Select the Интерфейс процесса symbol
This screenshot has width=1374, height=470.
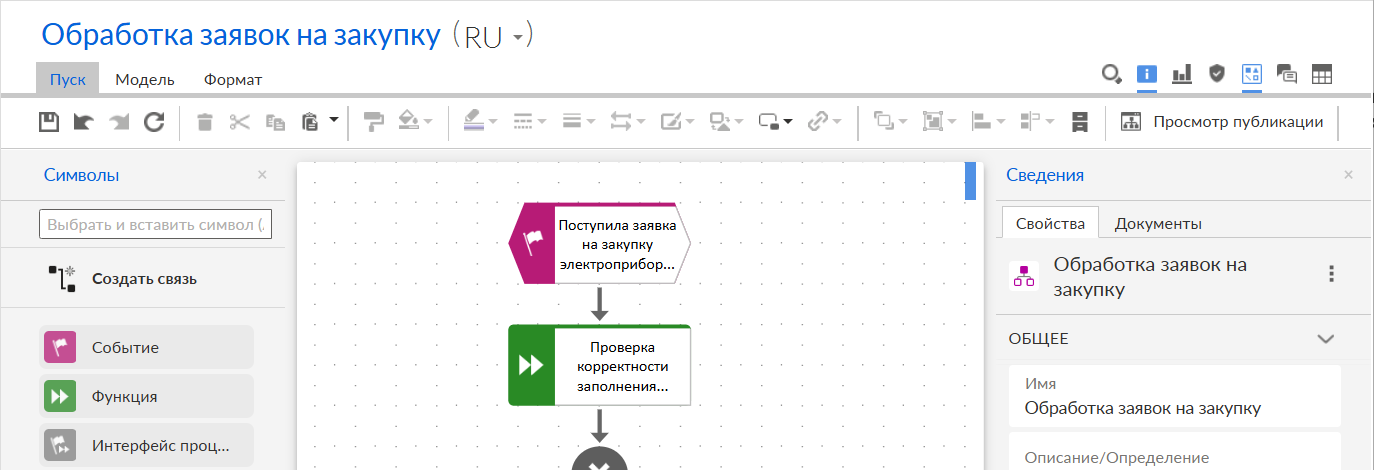click(146, 446)
